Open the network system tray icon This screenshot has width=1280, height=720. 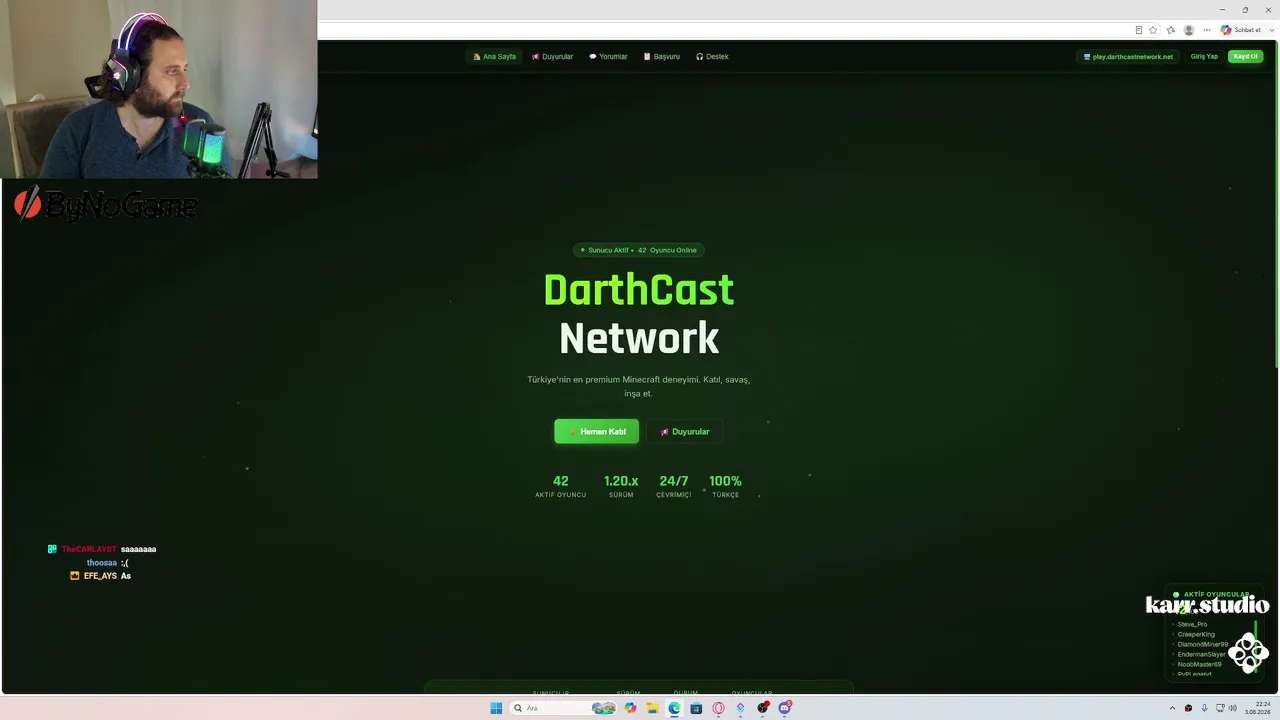(x=1220, y=708)
